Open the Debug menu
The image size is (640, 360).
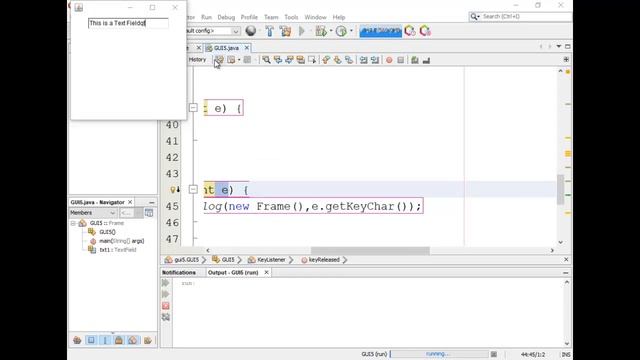226,17
